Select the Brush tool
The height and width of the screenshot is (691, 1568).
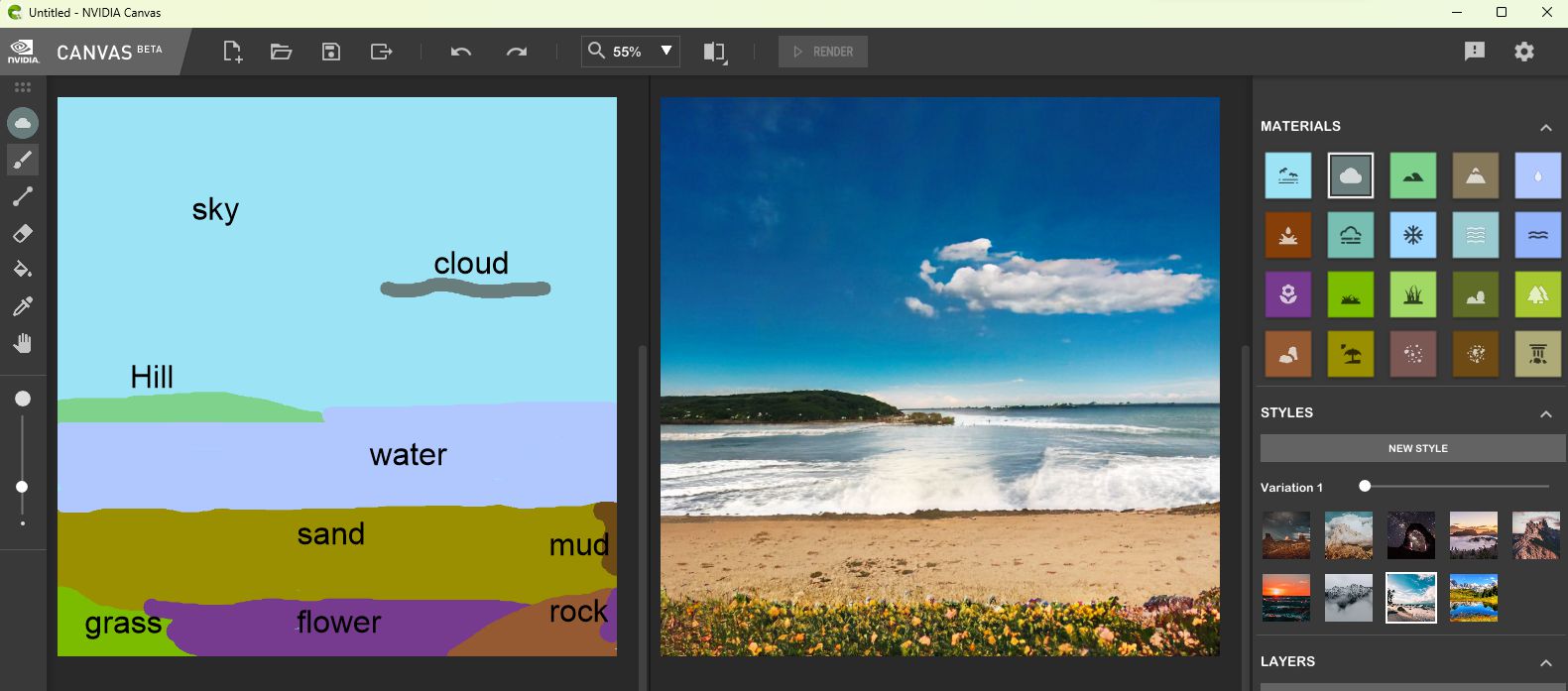coord(23,160)
